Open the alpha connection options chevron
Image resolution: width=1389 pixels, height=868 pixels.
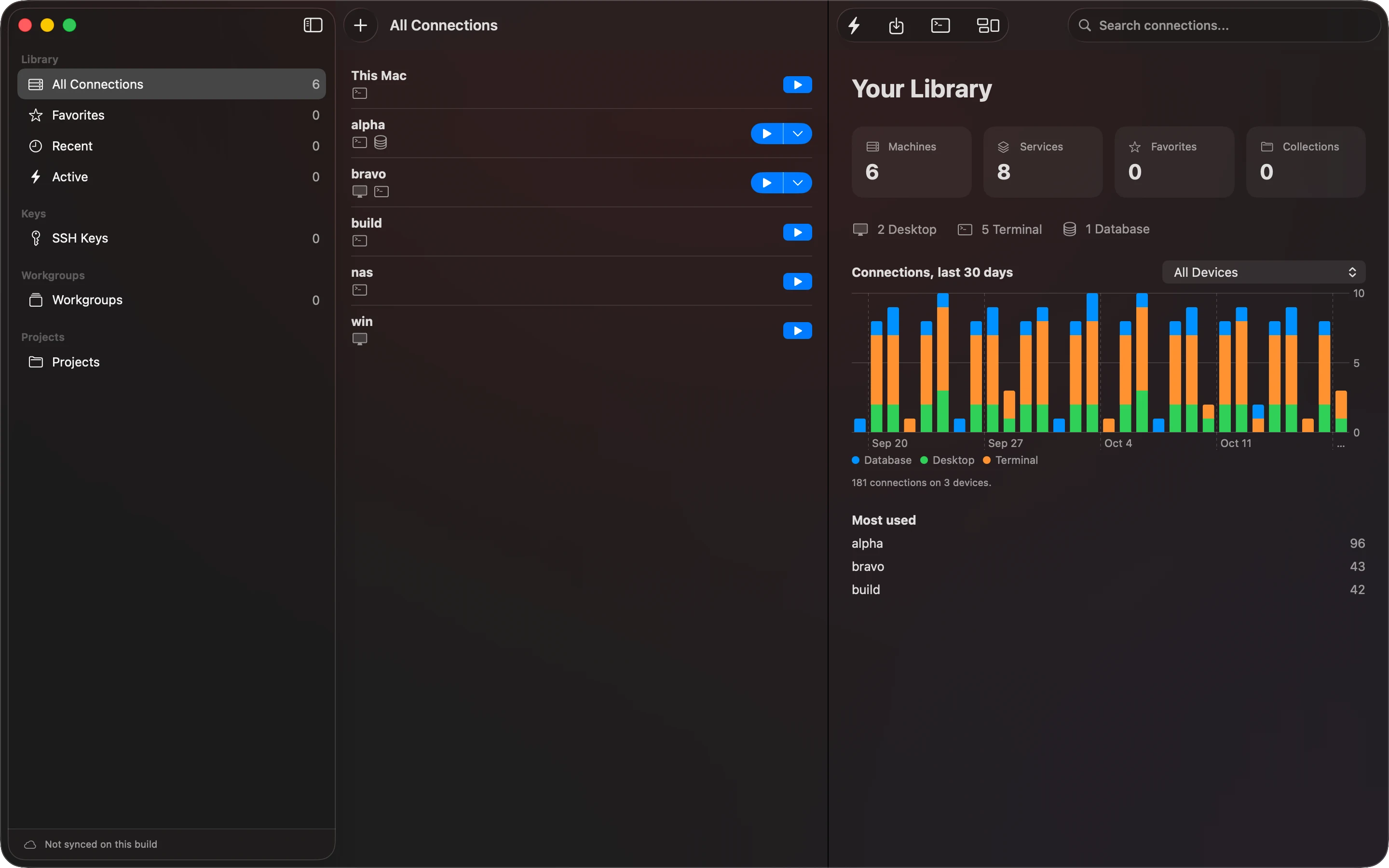tap(798, 134)
